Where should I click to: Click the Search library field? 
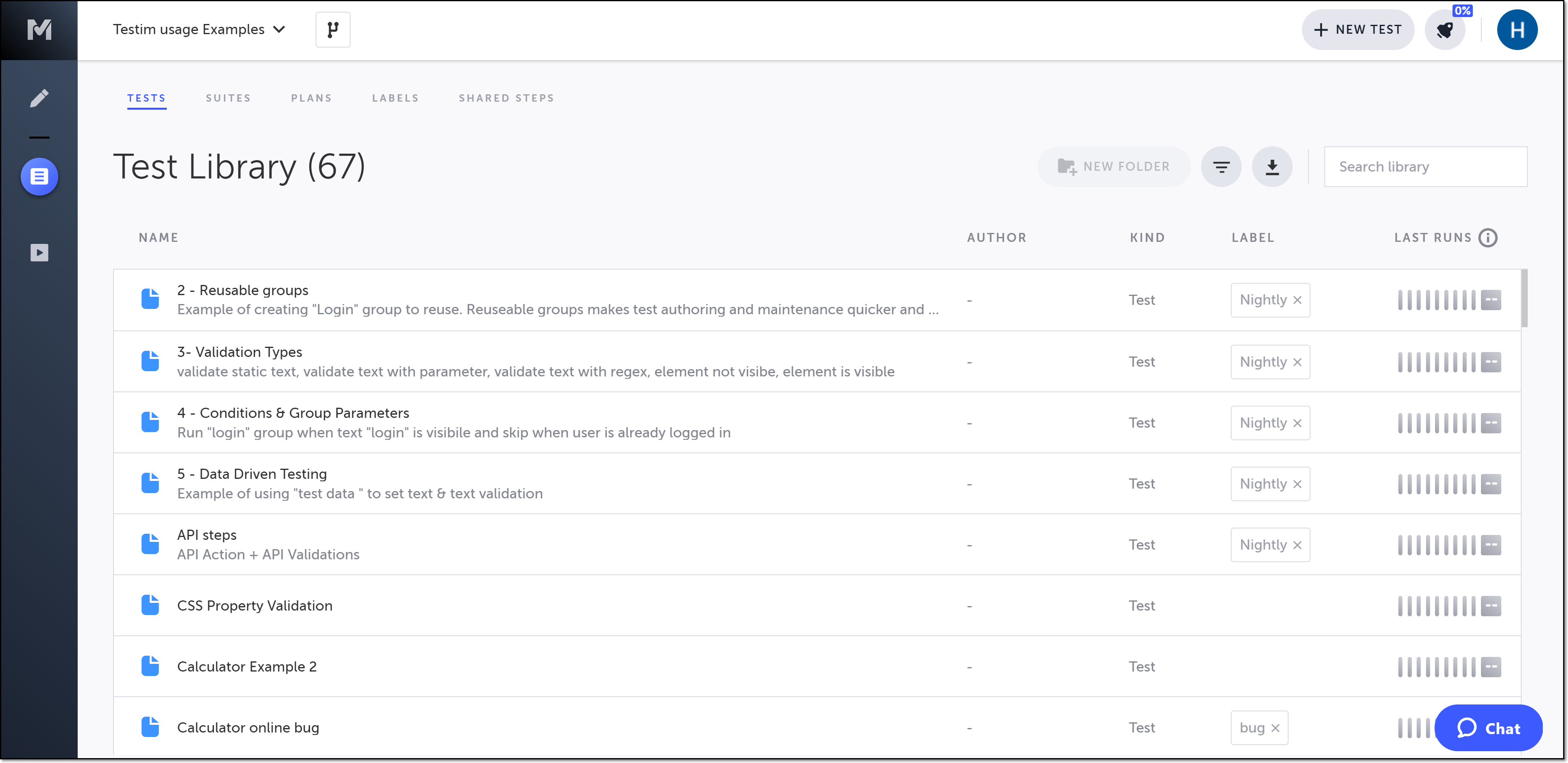pos(1426,167)
